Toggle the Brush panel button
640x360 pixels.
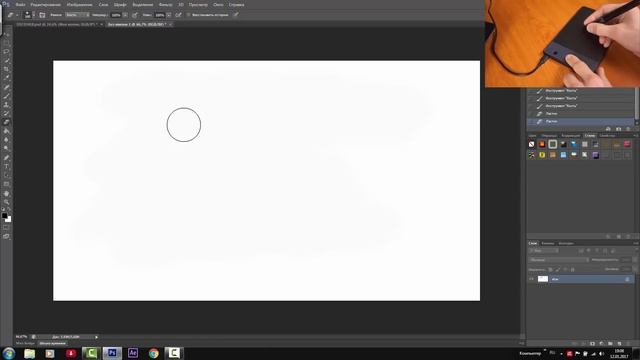(x=42, y=15)
